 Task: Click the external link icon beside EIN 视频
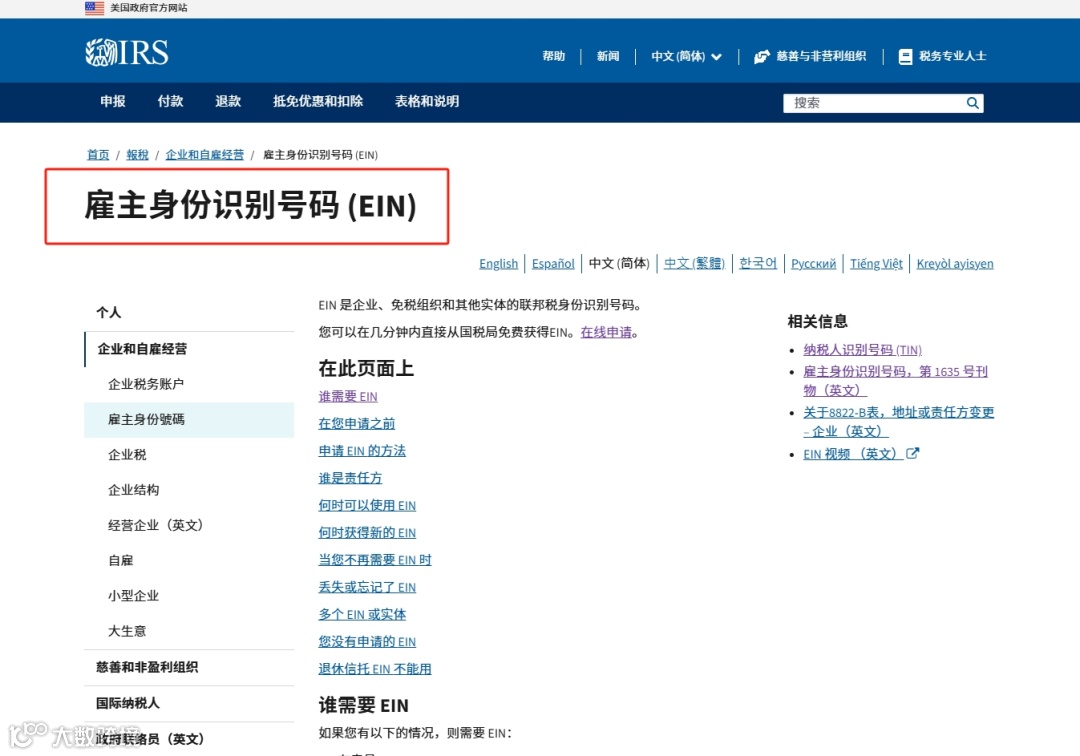tap(912, 454)
